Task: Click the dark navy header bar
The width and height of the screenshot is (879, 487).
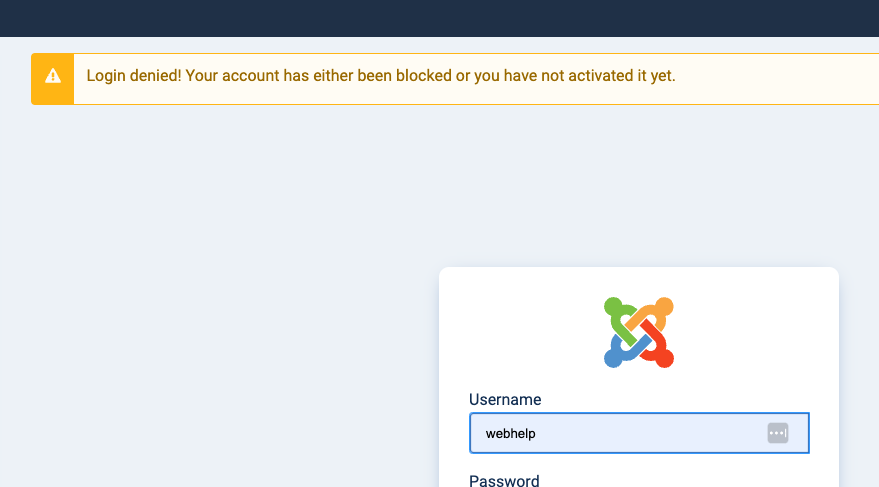Action: coord(440,18)
